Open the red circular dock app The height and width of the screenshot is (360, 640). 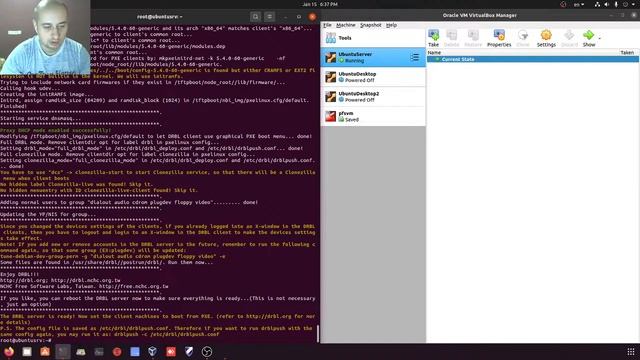(117, 351)
